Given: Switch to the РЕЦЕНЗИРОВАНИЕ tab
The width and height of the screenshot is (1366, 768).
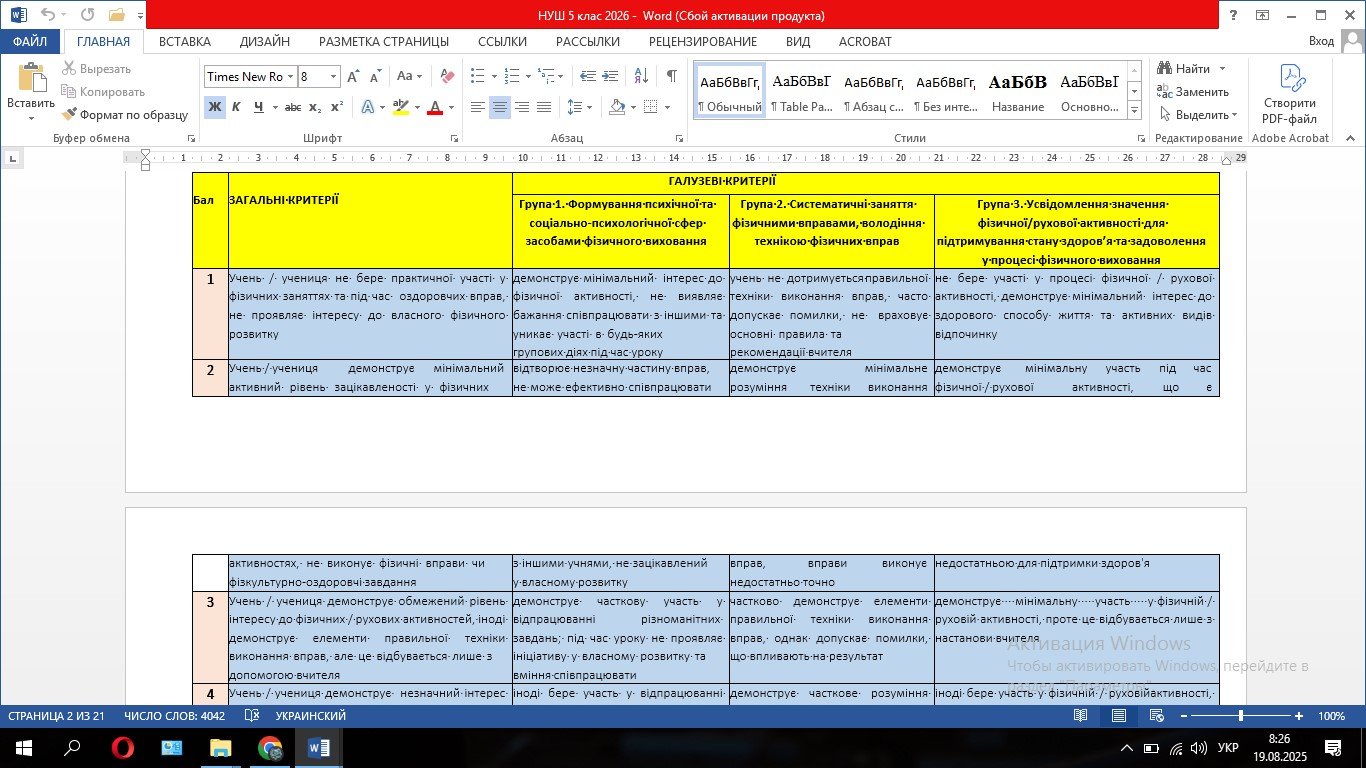Looking at the screenshot, I should click(702, 41).
